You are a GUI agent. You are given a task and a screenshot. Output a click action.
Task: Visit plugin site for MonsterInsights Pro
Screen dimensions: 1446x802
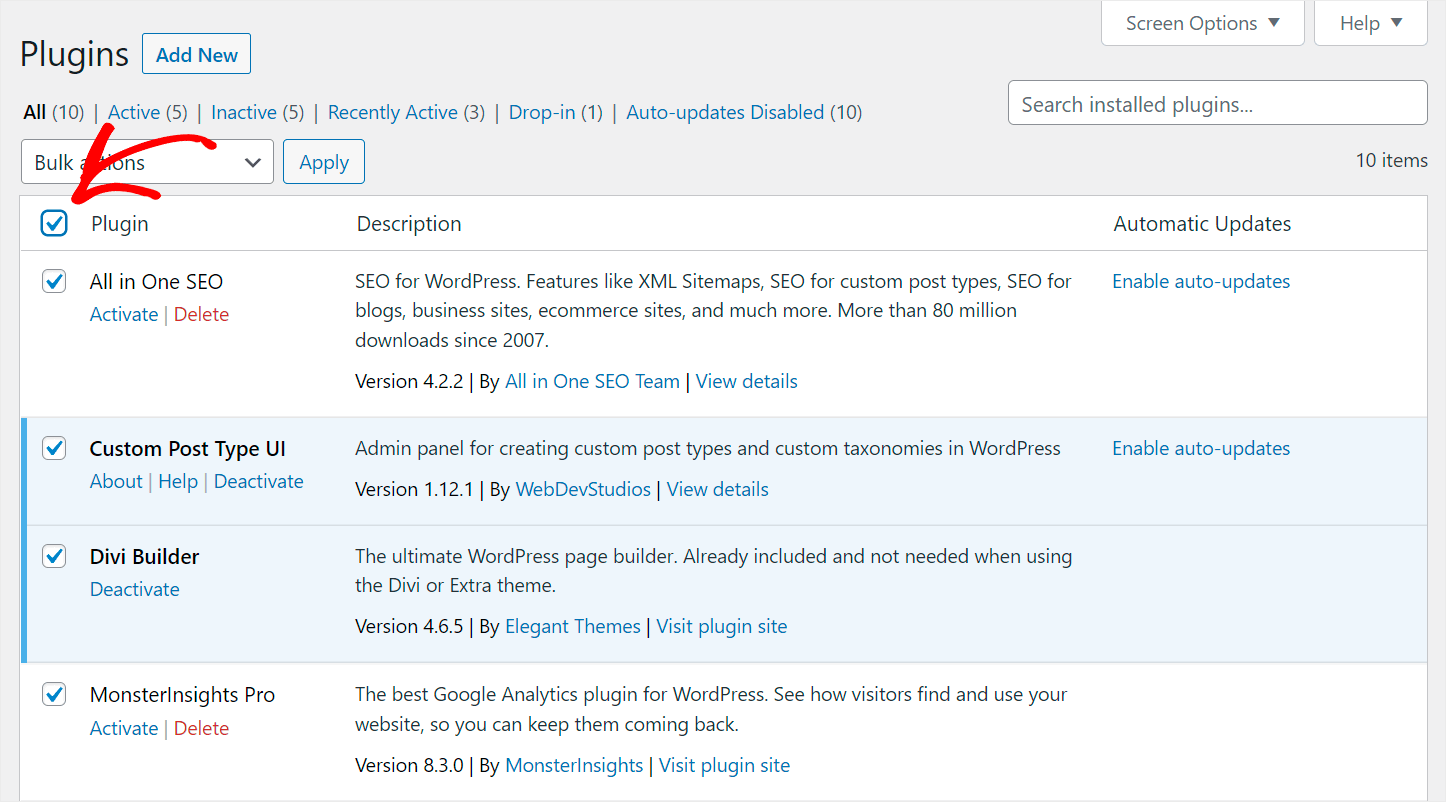725,765
